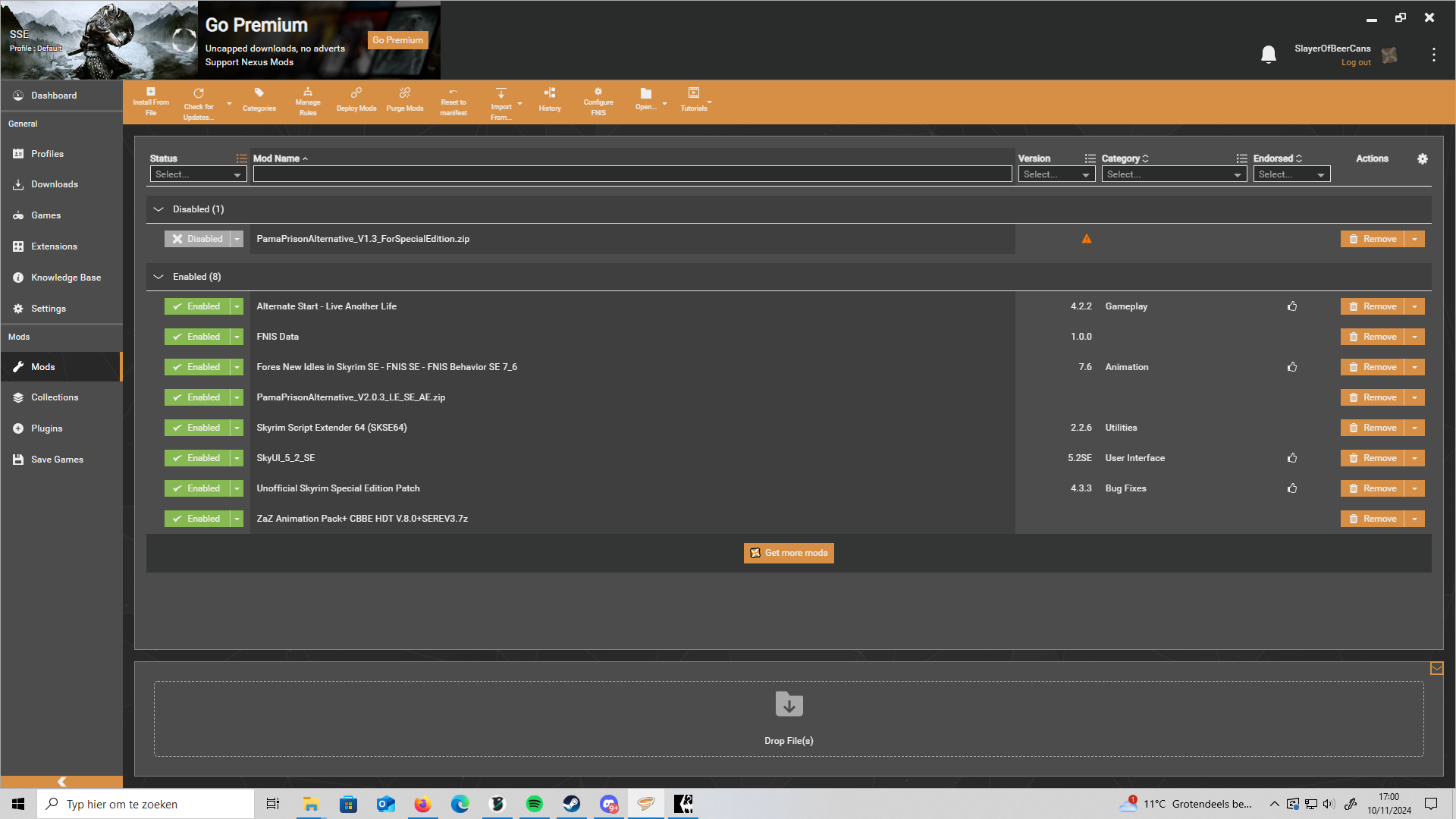This screenshot has width=1456, height=819.
Task: Open the History toolbar icon
Action: pyautogui.click(x=550, y=99)
